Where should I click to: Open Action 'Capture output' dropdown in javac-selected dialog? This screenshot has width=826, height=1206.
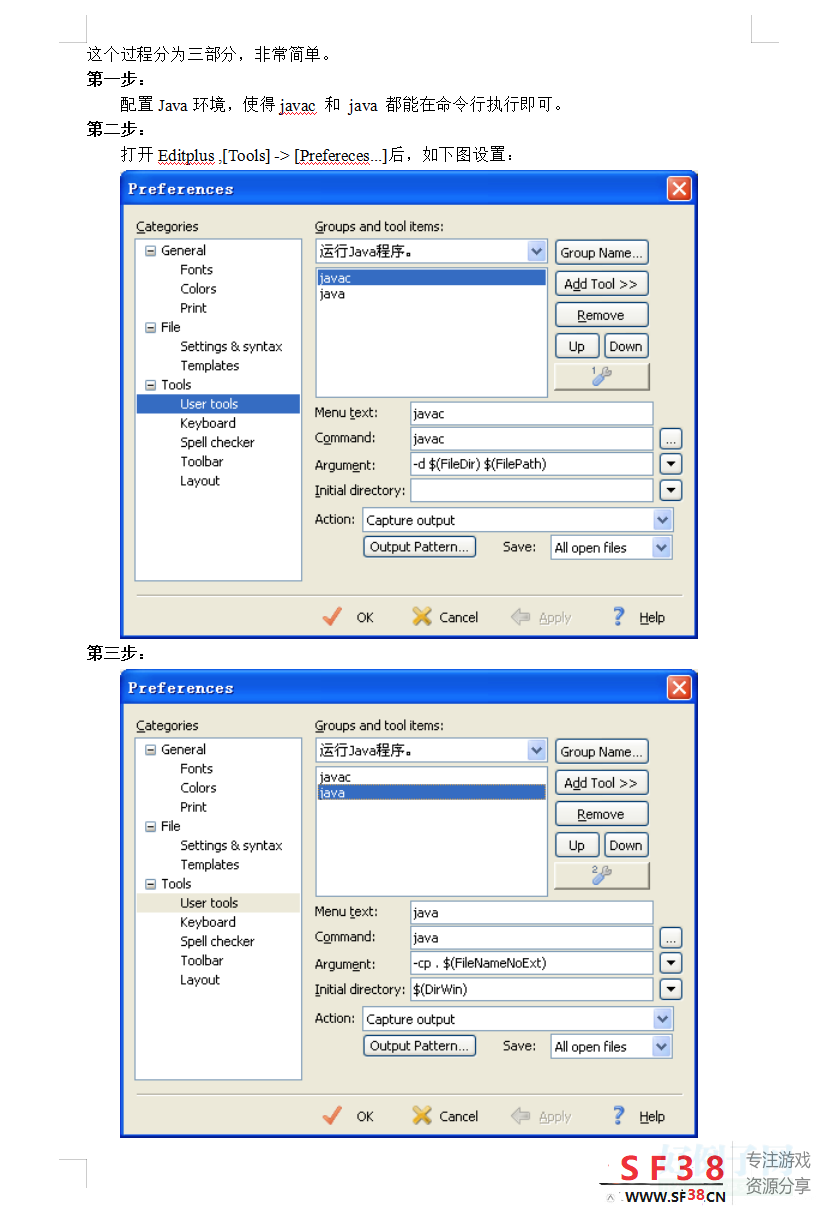[662, 520]
